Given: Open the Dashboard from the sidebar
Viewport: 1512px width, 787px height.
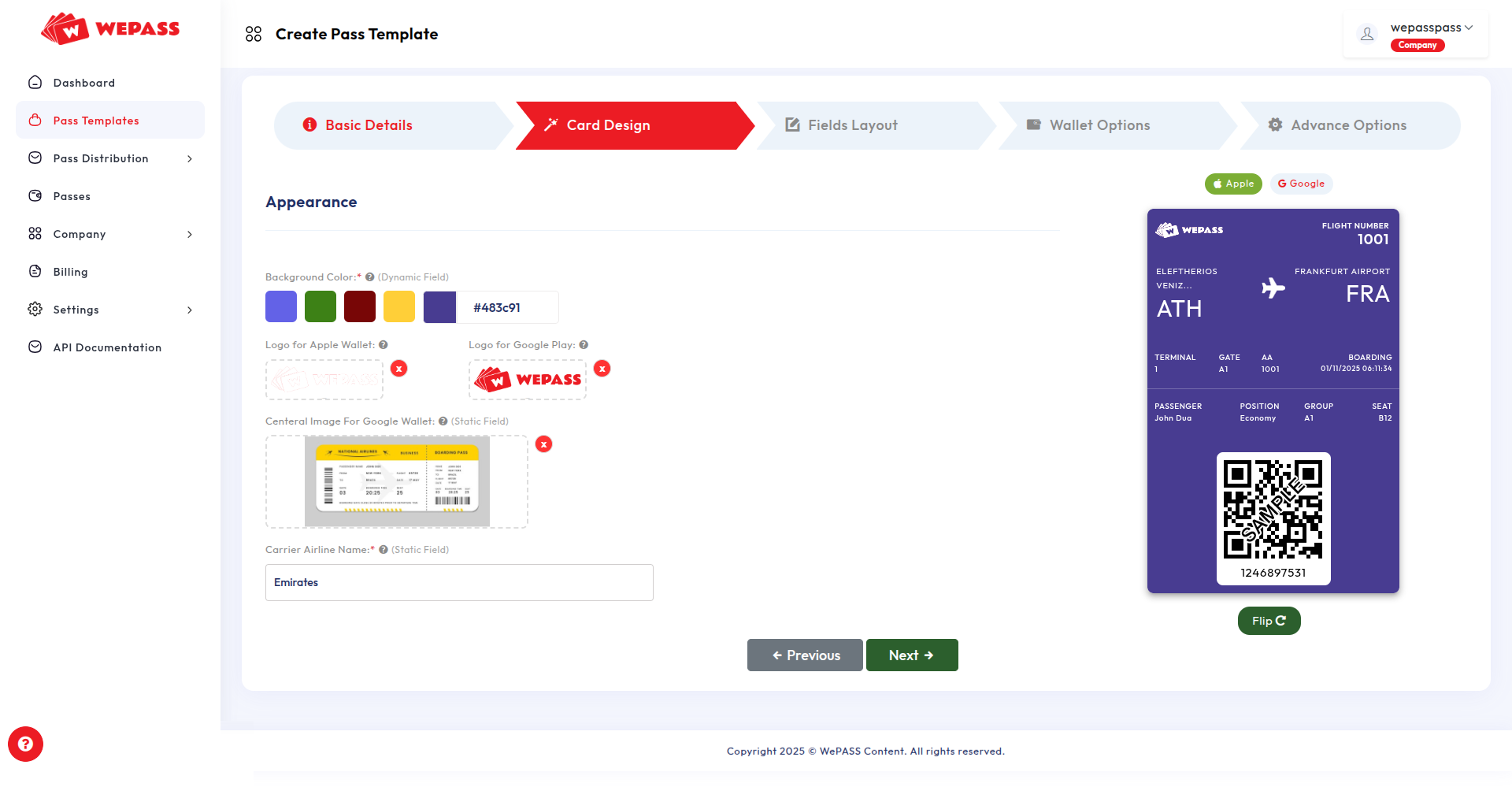Looking at the screenshot, I should coord(83,83).
